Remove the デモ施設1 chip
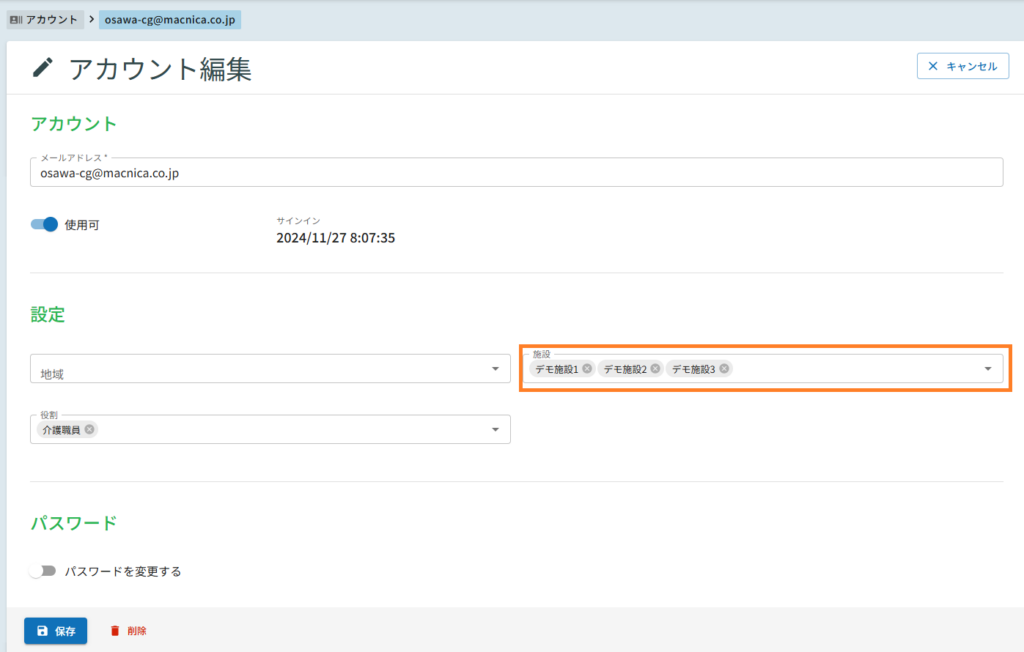Image resolution: width=1024 pixels, height=652 pixels. [587, 369]
